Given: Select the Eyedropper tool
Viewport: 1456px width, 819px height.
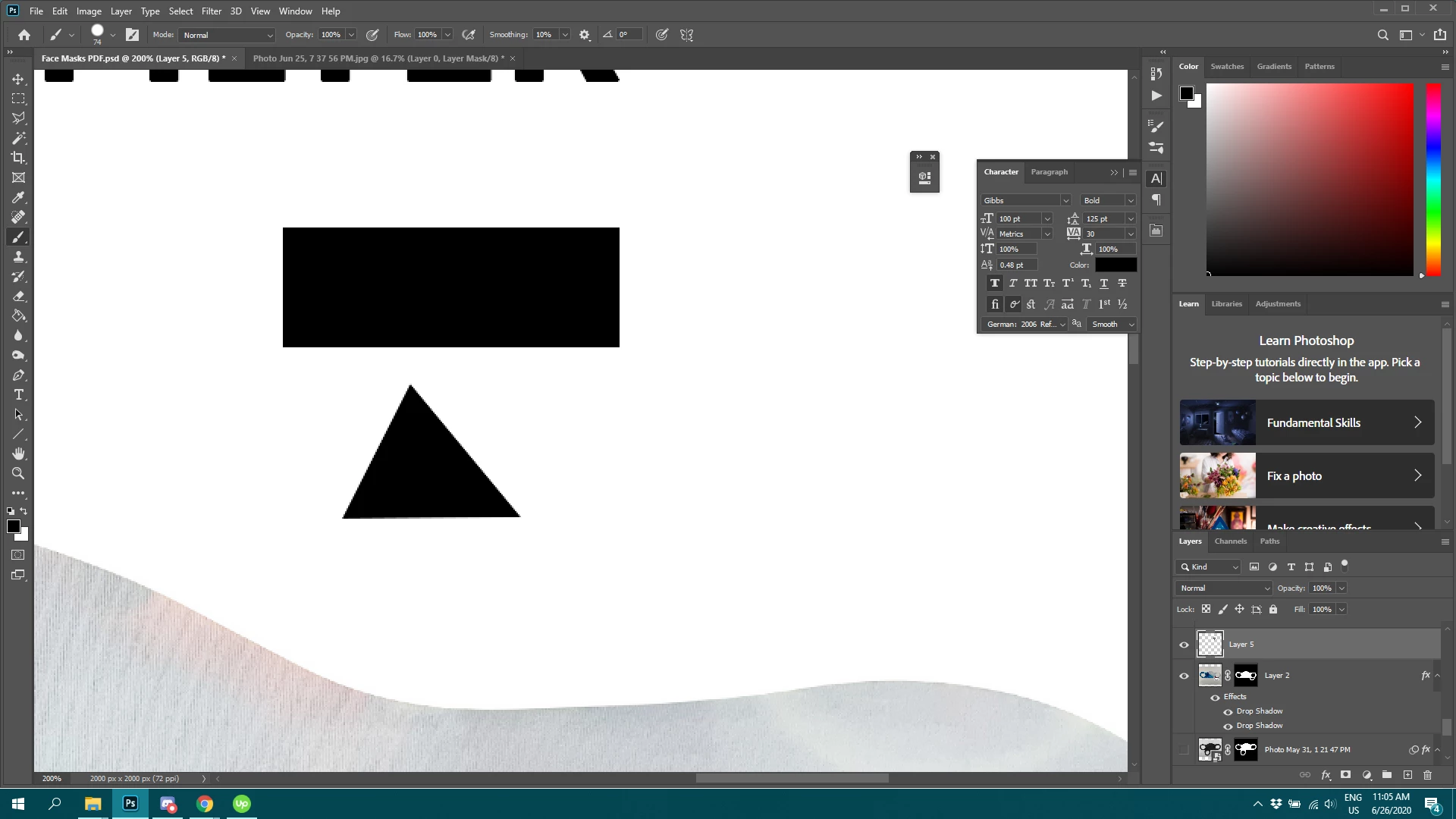Looking at the screenshot, I should (x=18, y=197).
